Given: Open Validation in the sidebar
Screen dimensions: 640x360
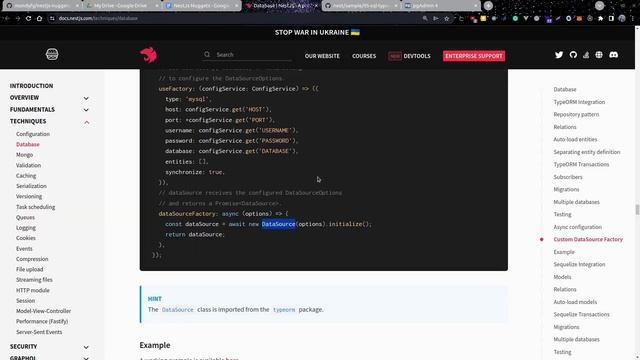Looking at the screenshot, I should 29,165.
